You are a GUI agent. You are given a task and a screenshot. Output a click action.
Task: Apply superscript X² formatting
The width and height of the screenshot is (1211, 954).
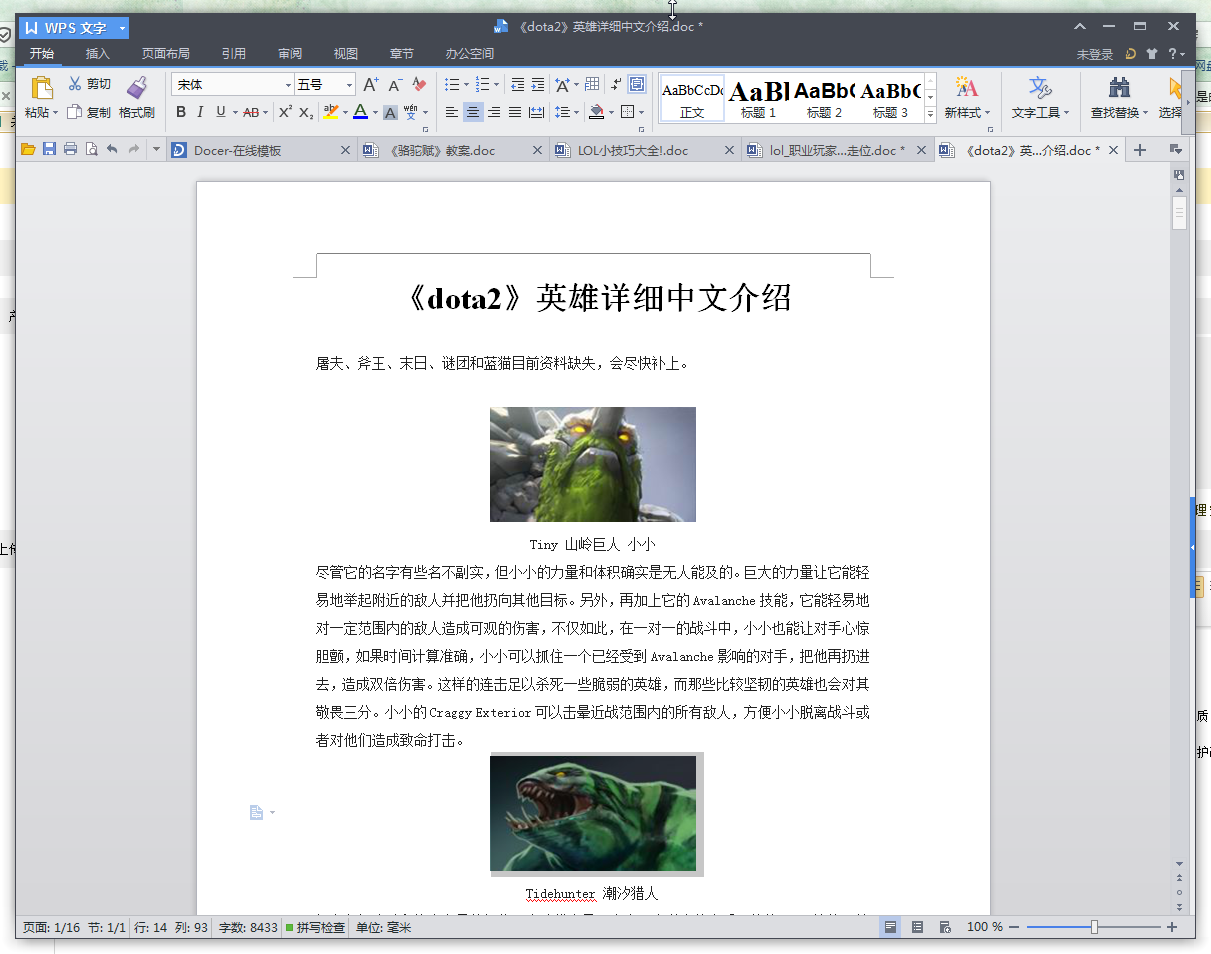click(285, 112)
